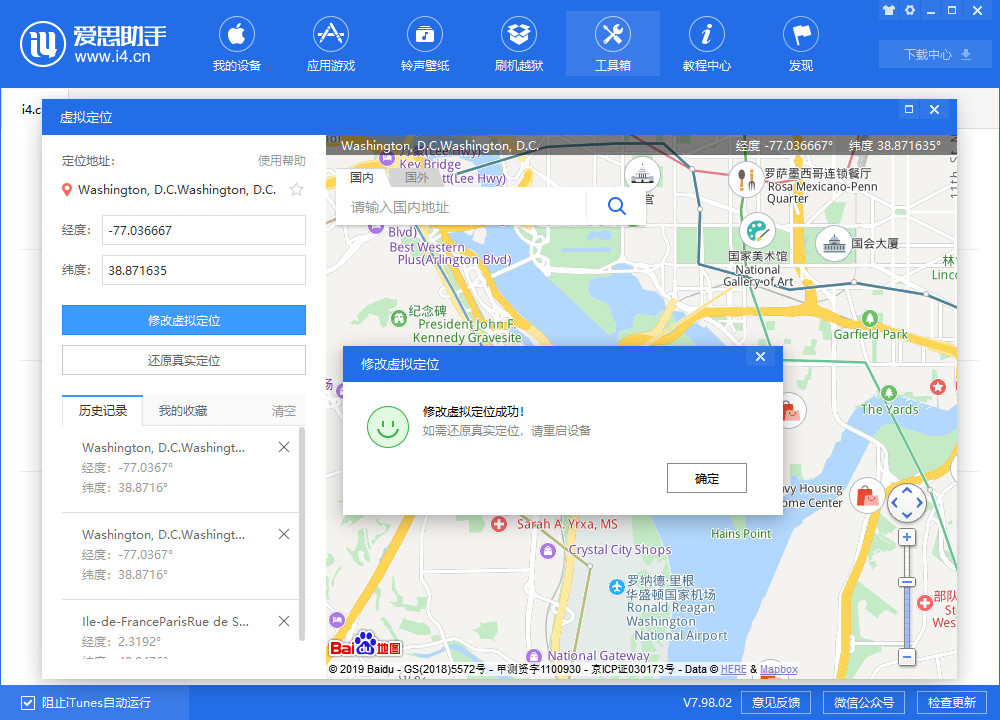Open the Discover (发现) section
Screen dimensions: 1000x720
click(800, 45)
